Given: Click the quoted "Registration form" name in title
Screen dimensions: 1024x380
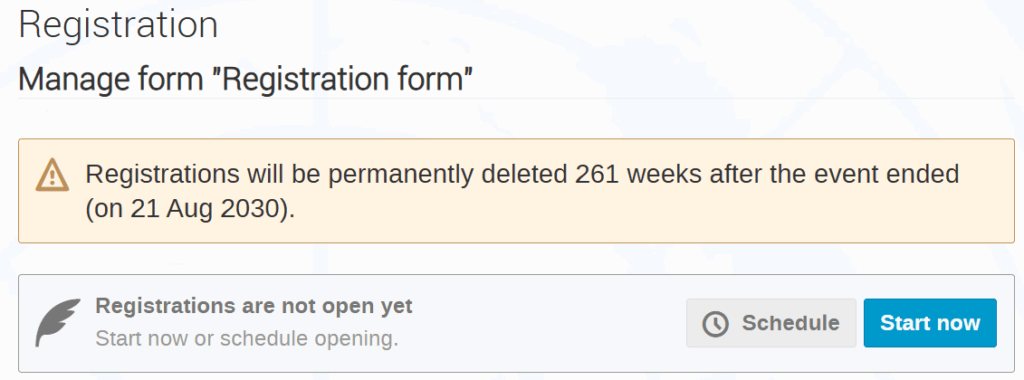Looking at the screenshot, I should coord(347,80).
